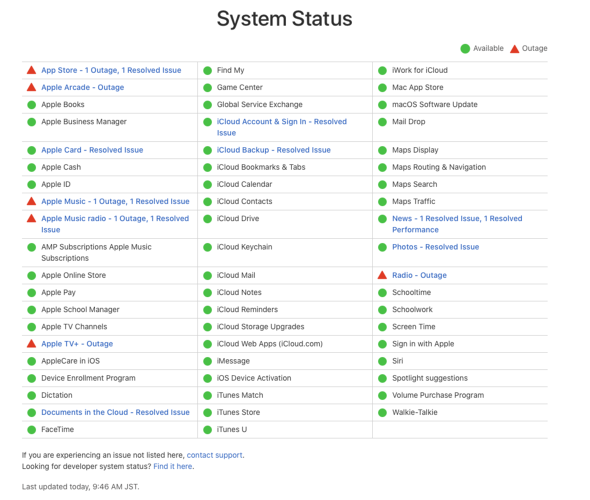Open Apple Music outage and resolved issue link
This screenshot has width=590, height=500.
click(x=115, y=202)
